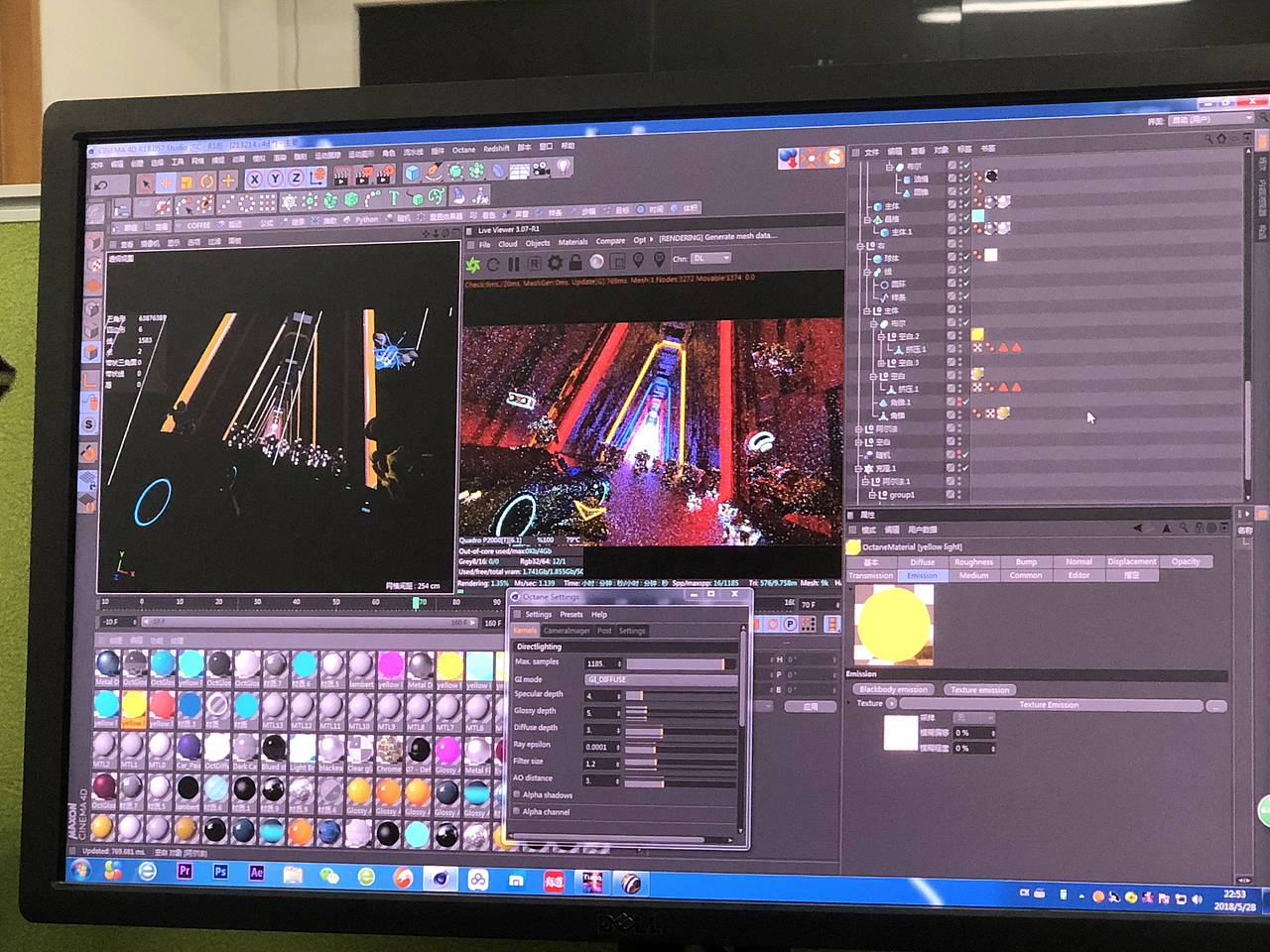Click the Ray epsilon value field
The image size is (1270, 952).
coord(602,746)
